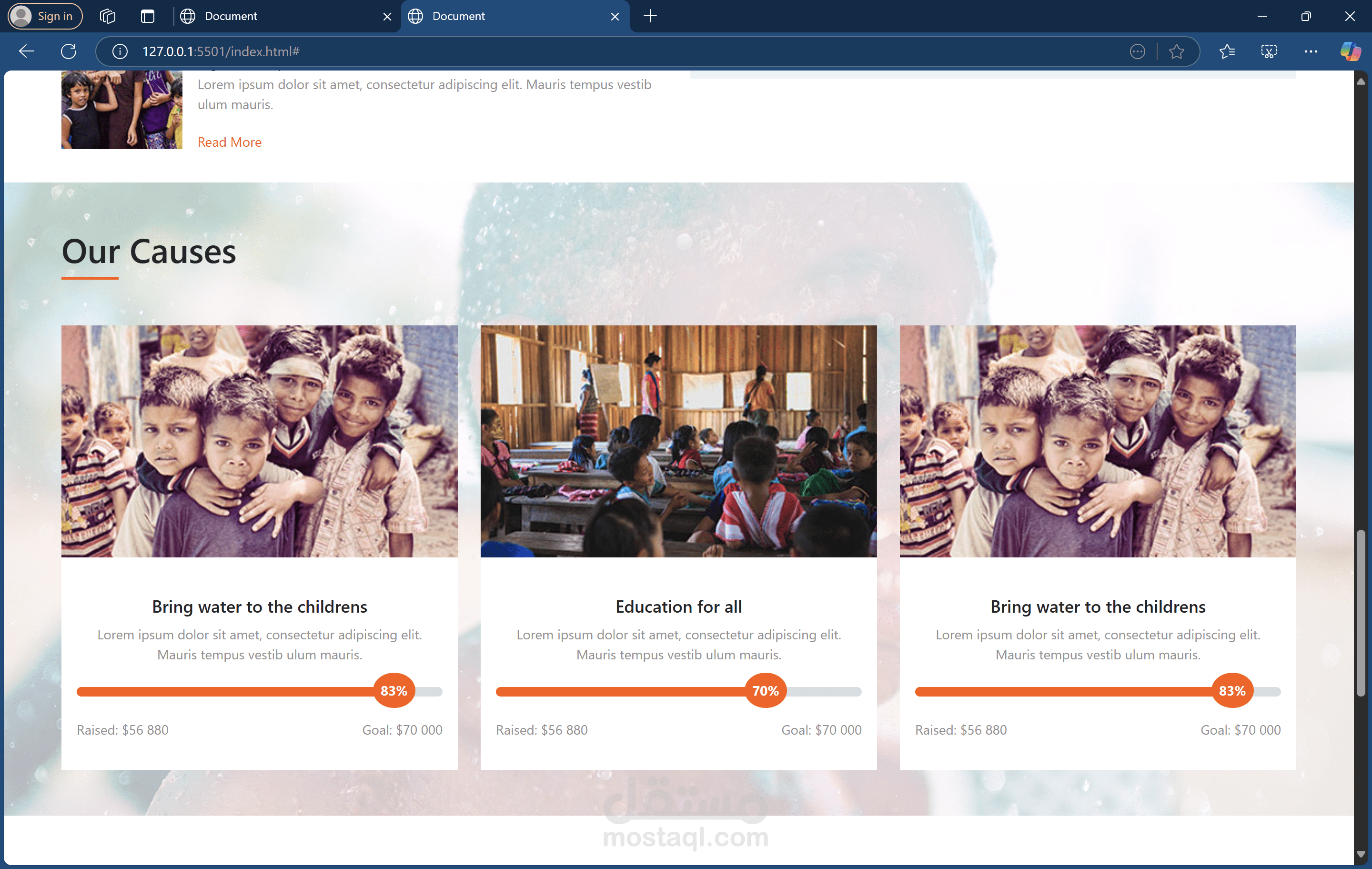Close the active Document tab
The image size is (1372, 869).
click(615, 17)
